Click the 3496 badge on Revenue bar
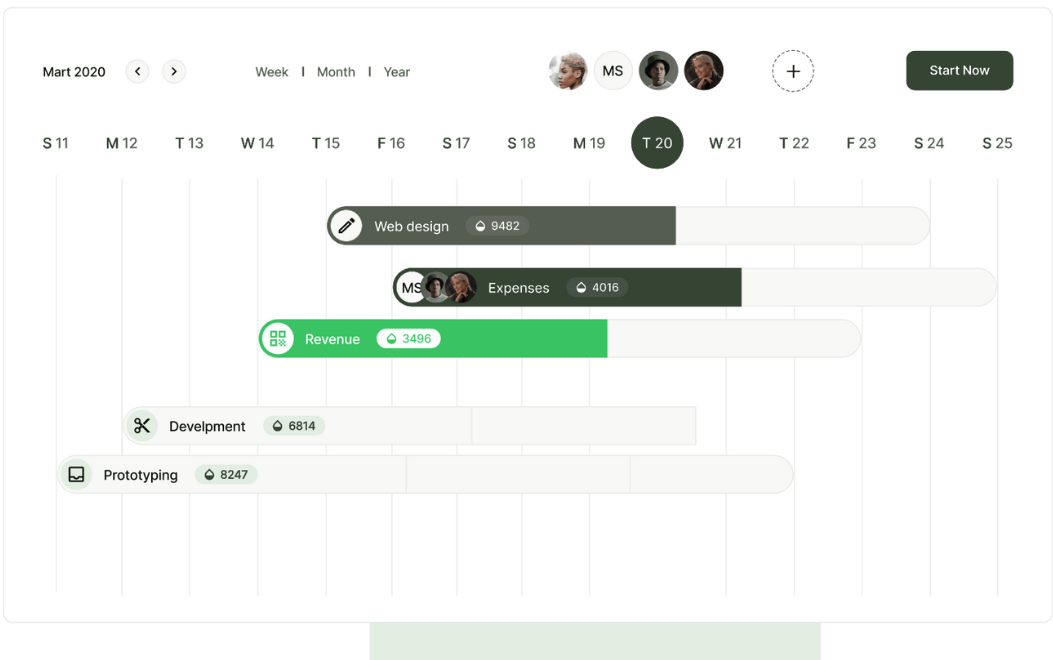The image size is (1053, 660). (409, 339)
